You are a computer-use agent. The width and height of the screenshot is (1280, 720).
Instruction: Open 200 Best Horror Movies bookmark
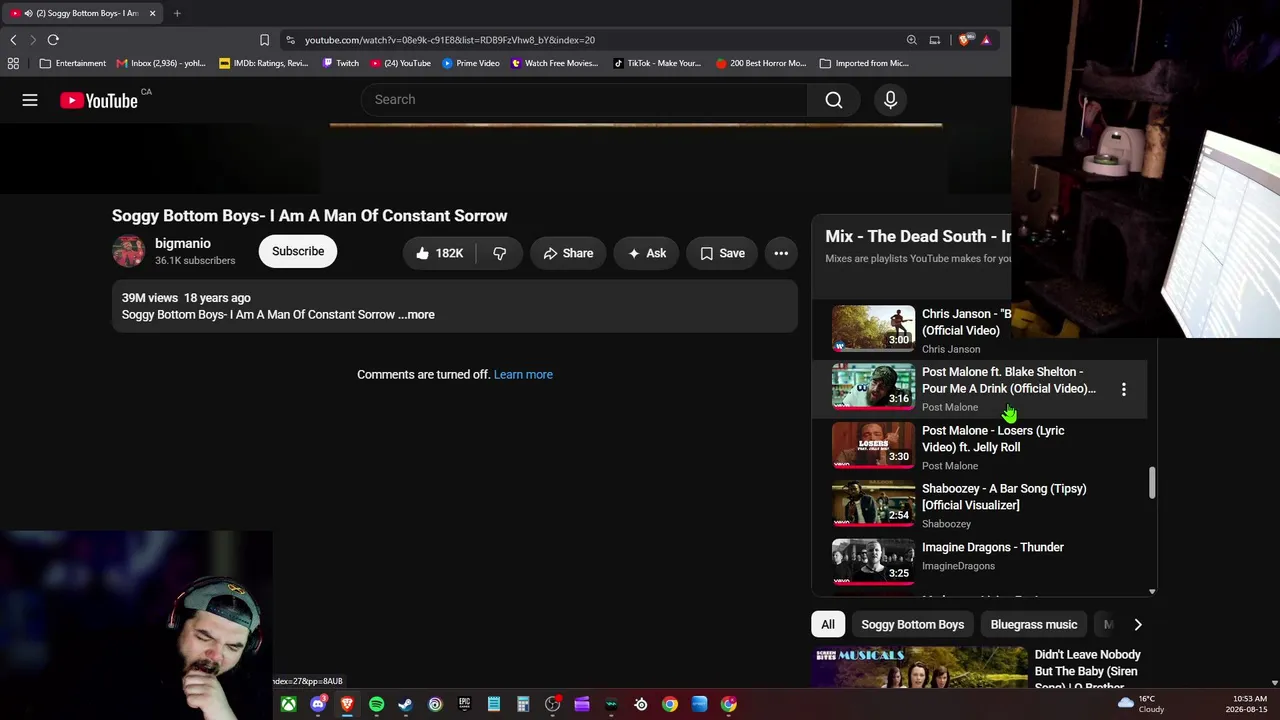click(x=761, y=63)
